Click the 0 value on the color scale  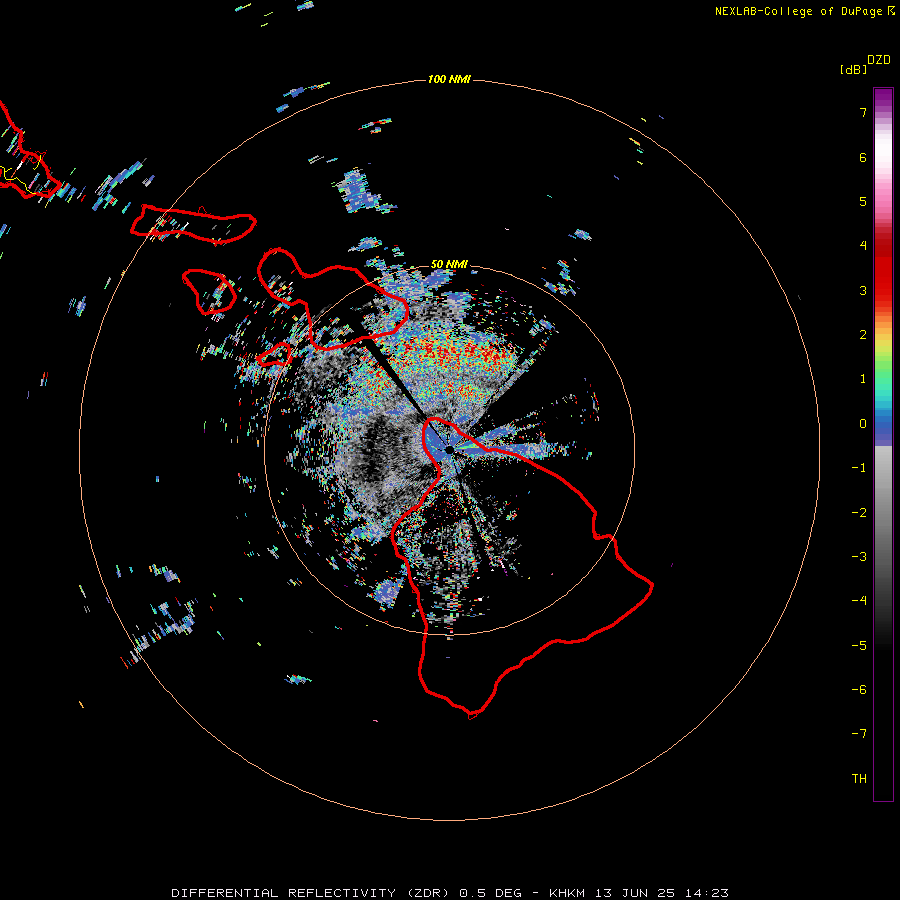point(863,424)
